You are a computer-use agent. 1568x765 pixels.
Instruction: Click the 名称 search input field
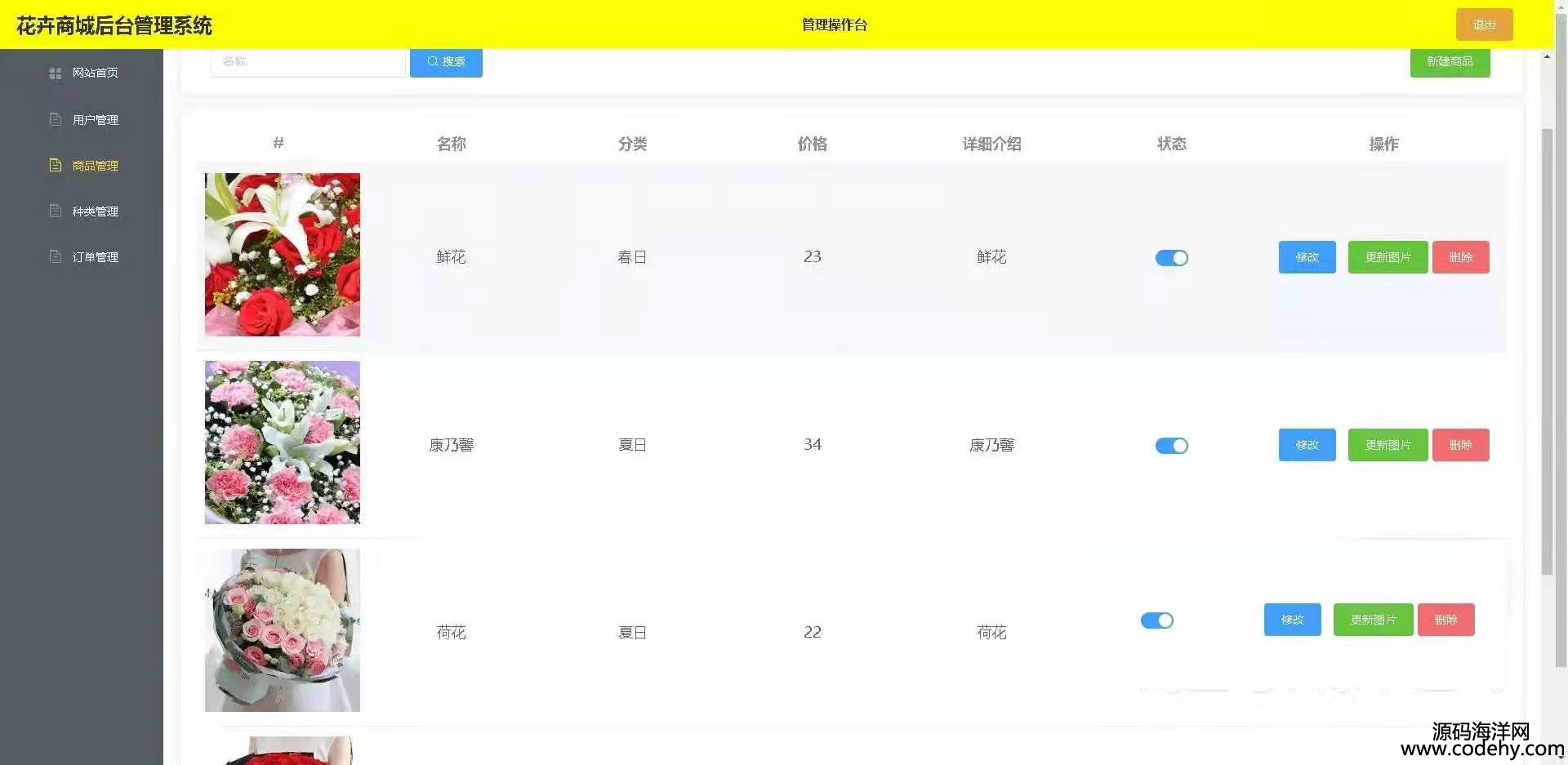[x=308, y=62]
